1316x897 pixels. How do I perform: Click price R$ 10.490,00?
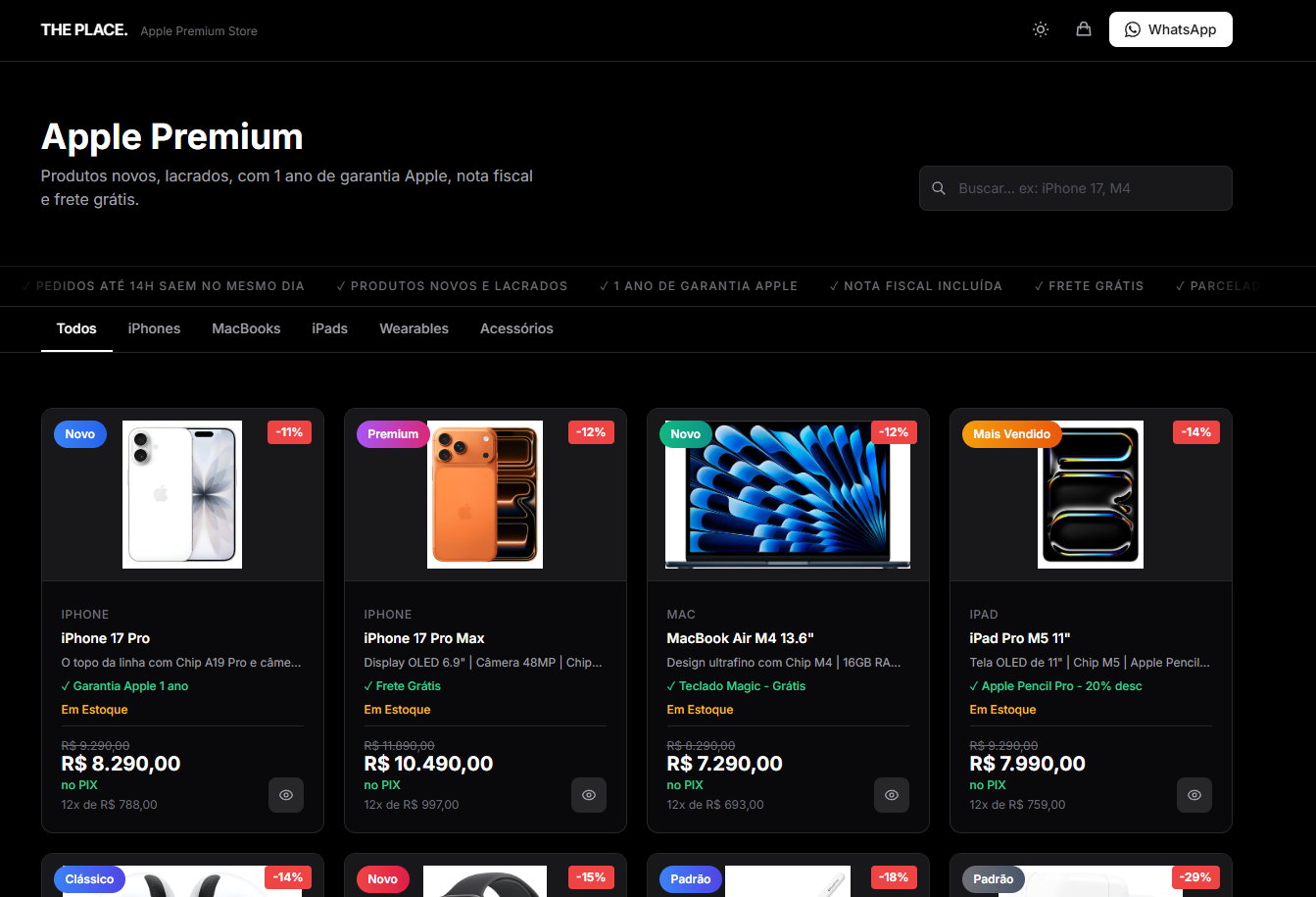tap(428, 764)
